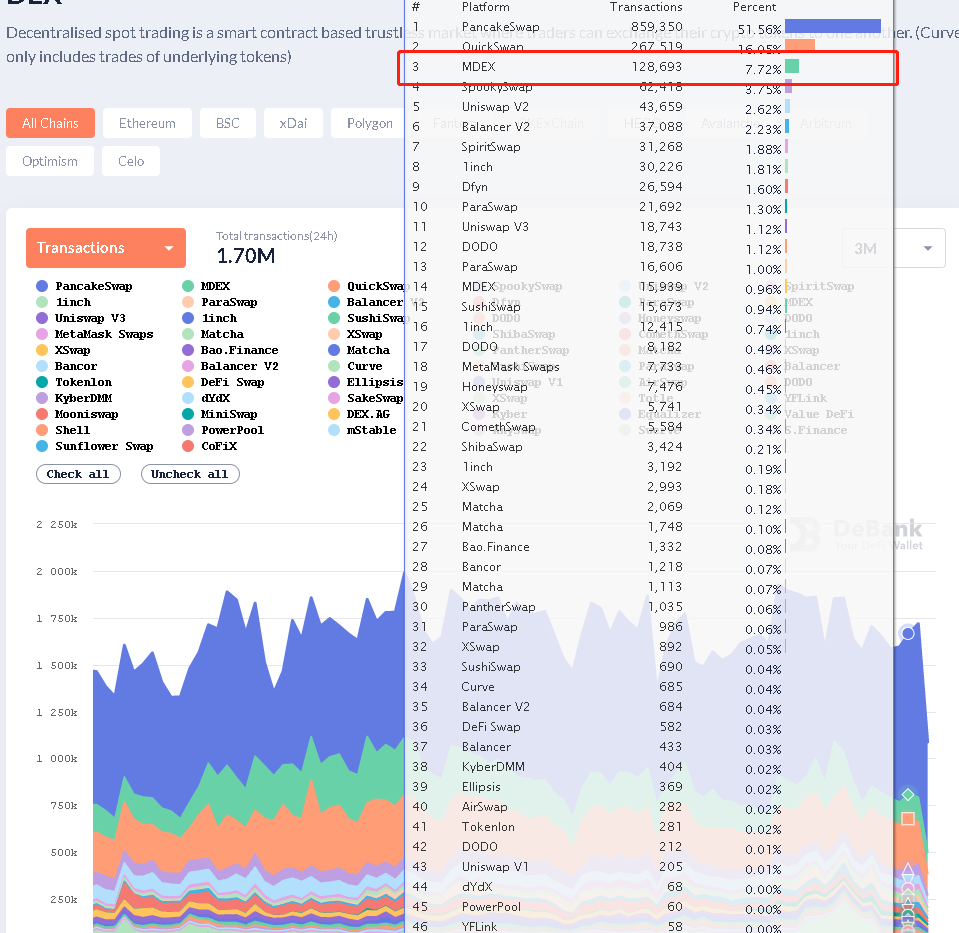Click the Ellipsis purple legend dot
Screen dimensions: 959x933
(x=334, y=382)
